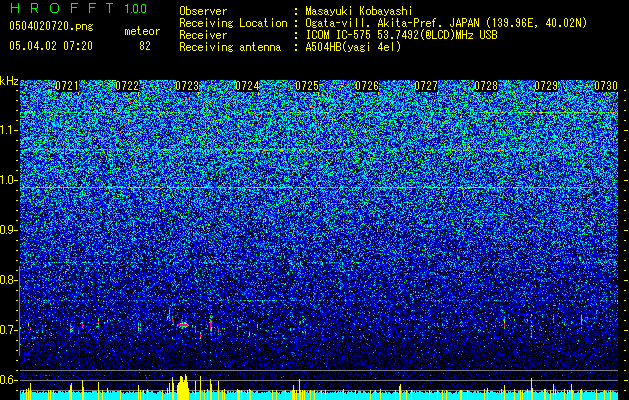Click the observer name Masayuki Kobayashi
629x400 pixels.
pyautogui.click(x=358, y=11)
